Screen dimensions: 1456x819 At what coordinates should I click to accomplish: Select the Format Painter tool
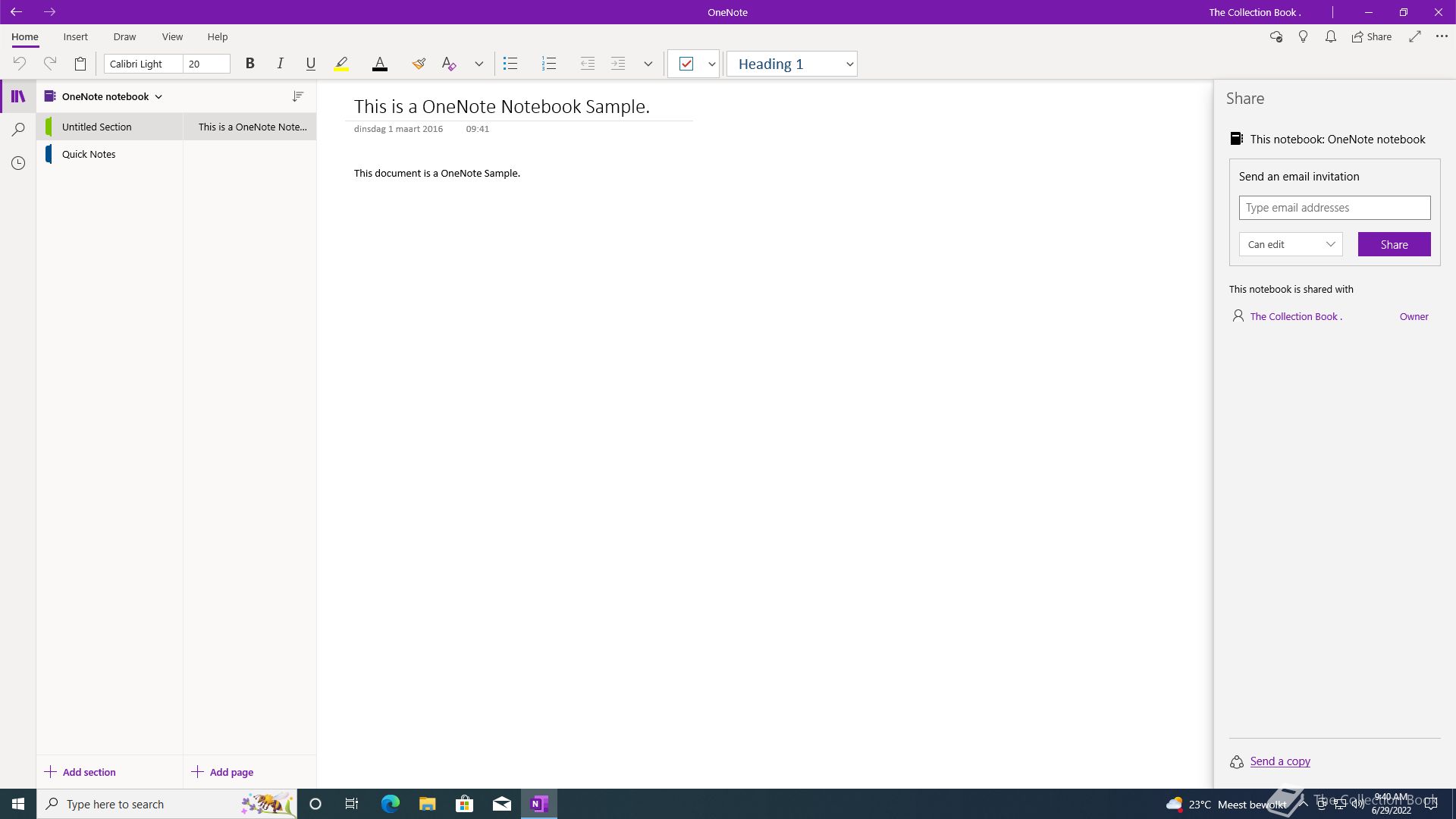(419, 64)
